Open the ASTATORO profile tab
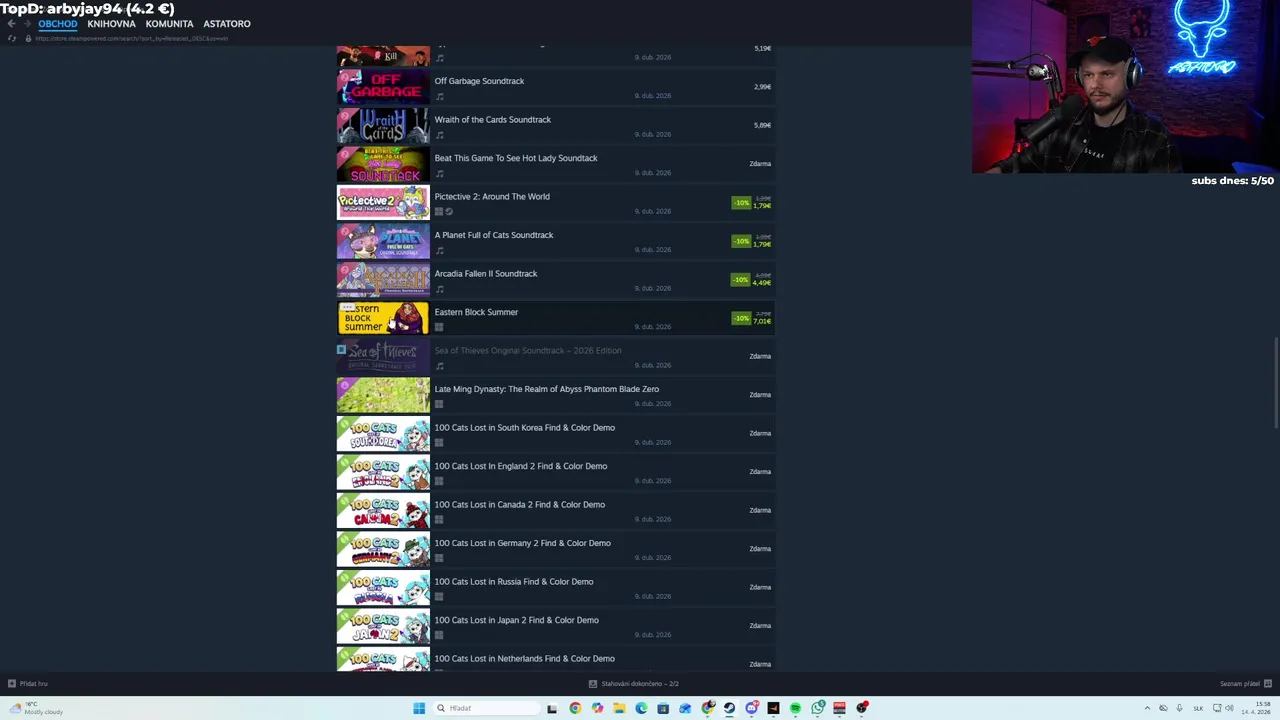The image size is (1280, 720). coord(227,23)
